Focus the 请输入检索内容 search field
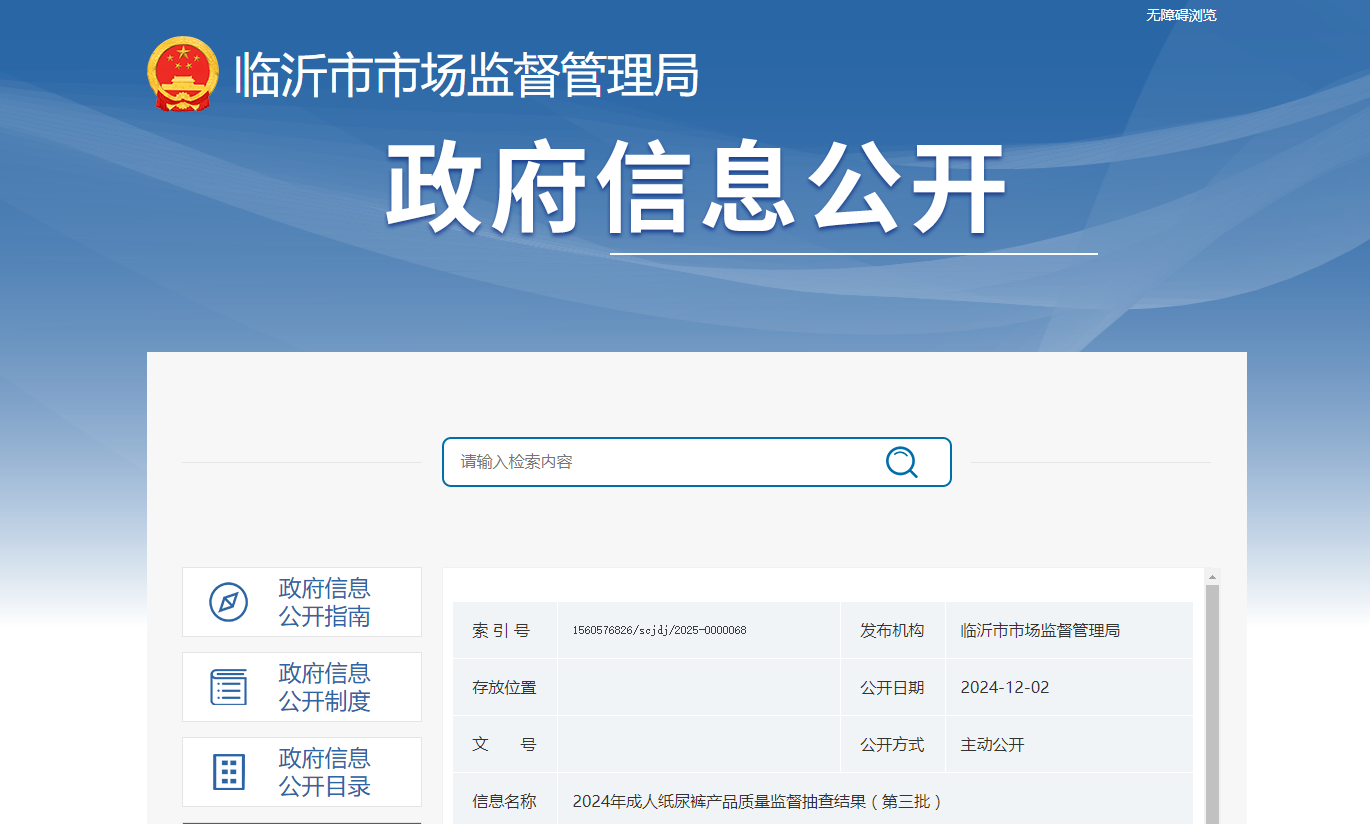Viewport: 1370px width, 824px height. click(x=697, y=462)
